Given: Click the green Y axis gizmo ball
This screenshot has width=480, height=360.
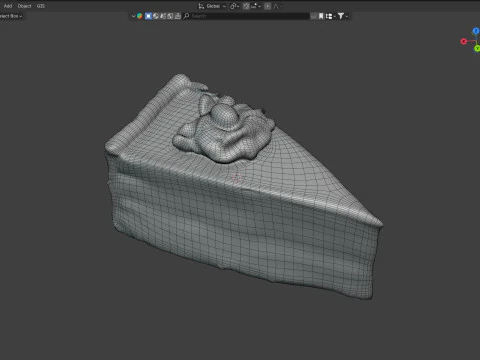Looking at the screenshot, I should point(477,49).
